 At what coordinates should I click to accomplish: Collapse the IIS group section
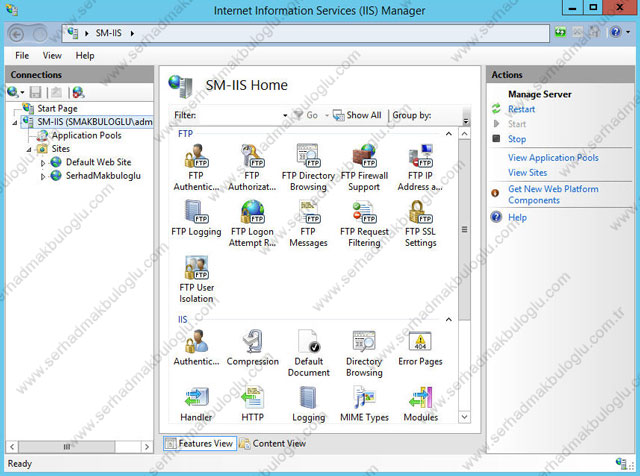[x=449, y=319]
